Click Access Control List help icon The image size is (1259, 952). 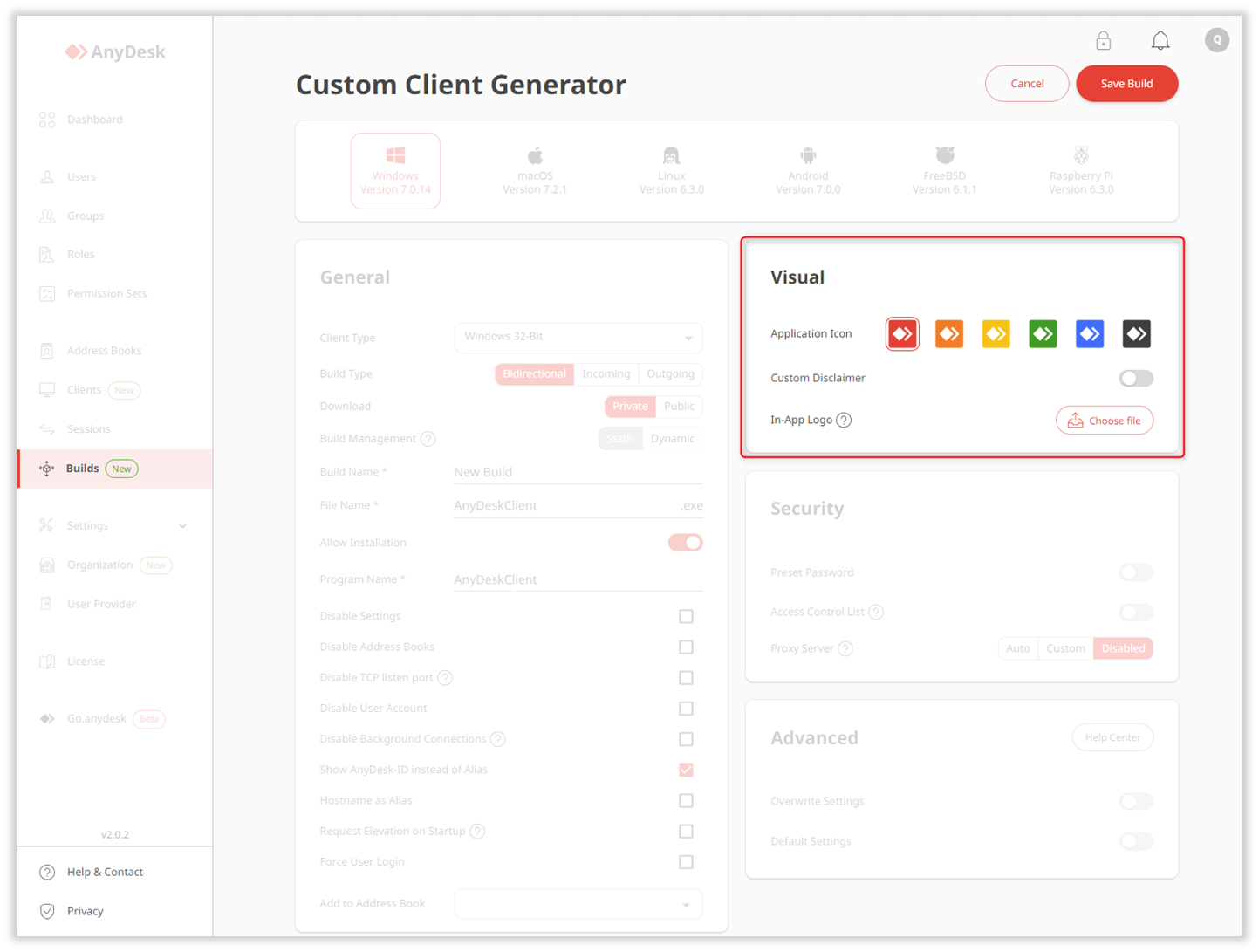click(x=876, y=612)
